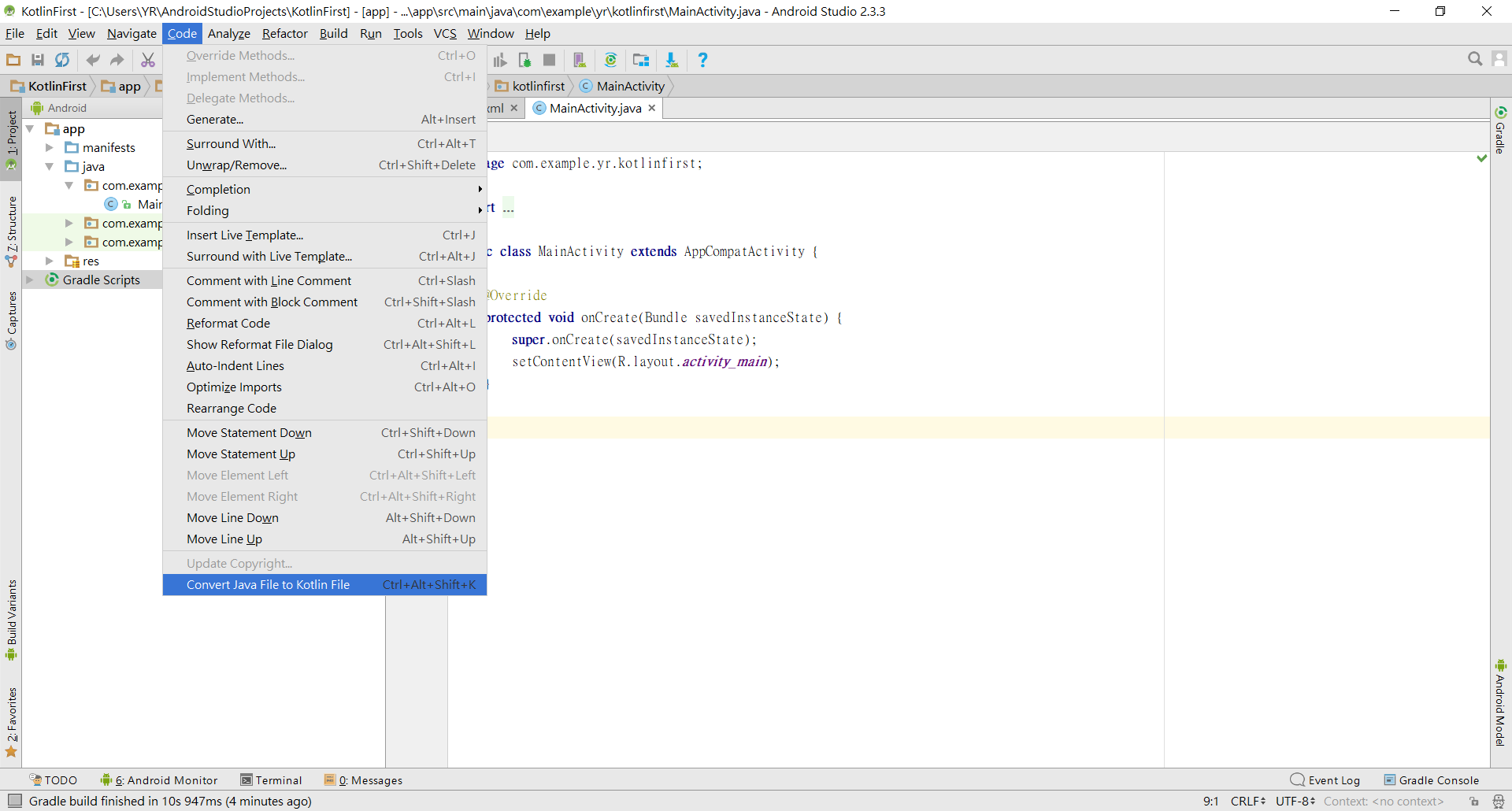The width and height of the screenshot is (1512, 811).
Task: Open the Project Structure icon
Action: click(641, 60)
